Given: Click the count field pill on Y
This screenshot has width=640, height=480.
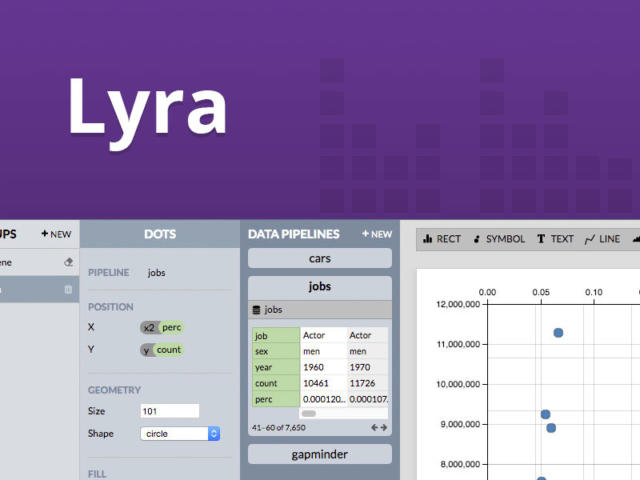Looking at the screenshot, I should pyautogui.click(x=169, y=350).
